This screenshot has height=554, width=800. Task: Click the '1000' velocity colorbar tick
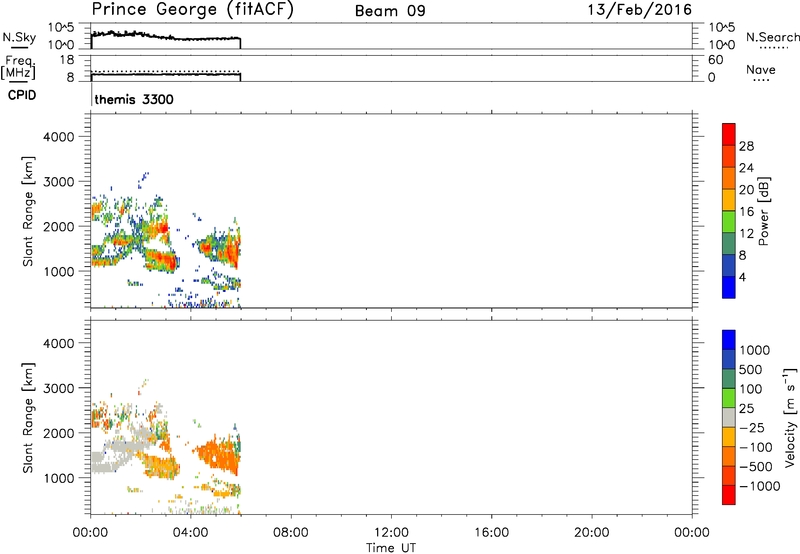coord(755,350)
